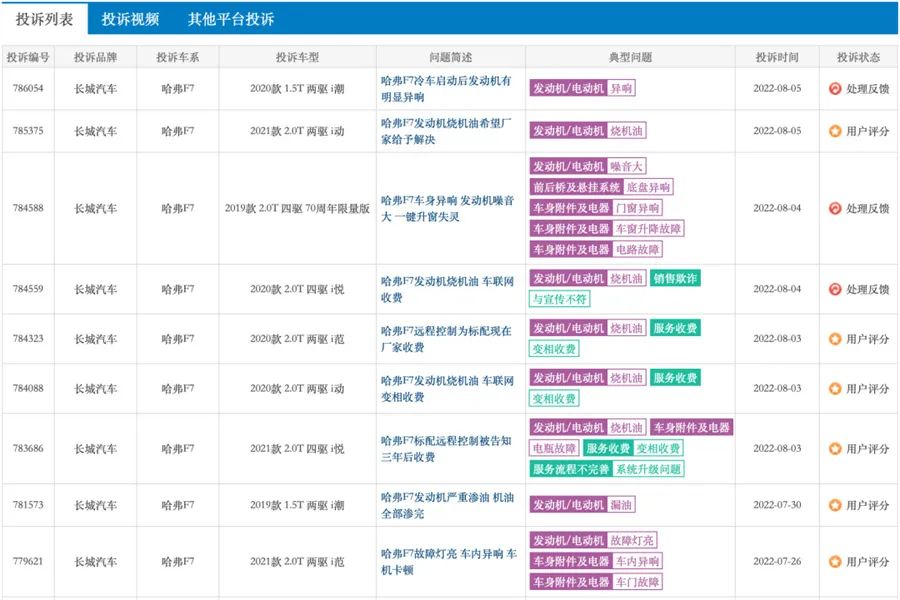
Task: Select the 投诉列表 tab
Action: click(44, 19)
